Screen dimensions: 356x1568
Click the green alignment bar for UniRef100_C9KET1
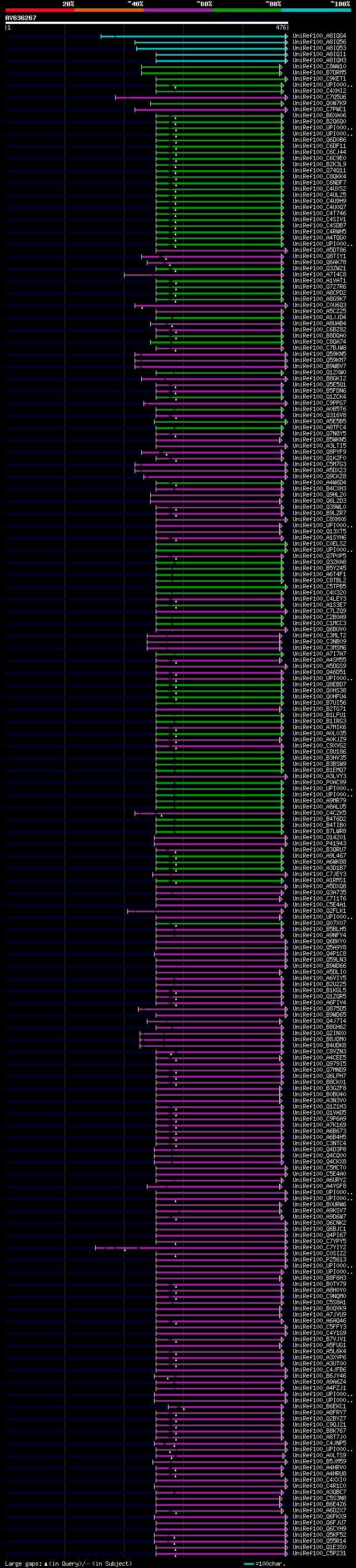pos(221,78)
